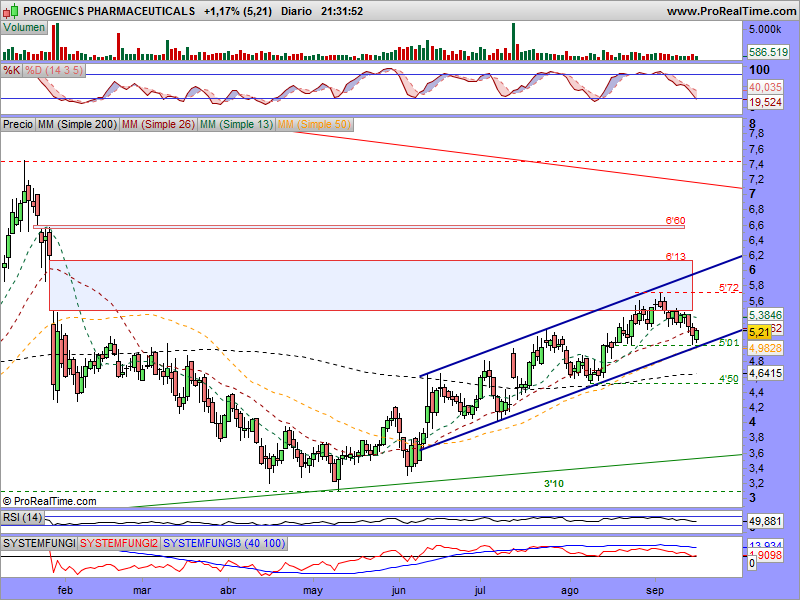The width and height of the screenshot is (800, 600).
Task: Click the 4,9828 moving average value
Action: (765, 348)
